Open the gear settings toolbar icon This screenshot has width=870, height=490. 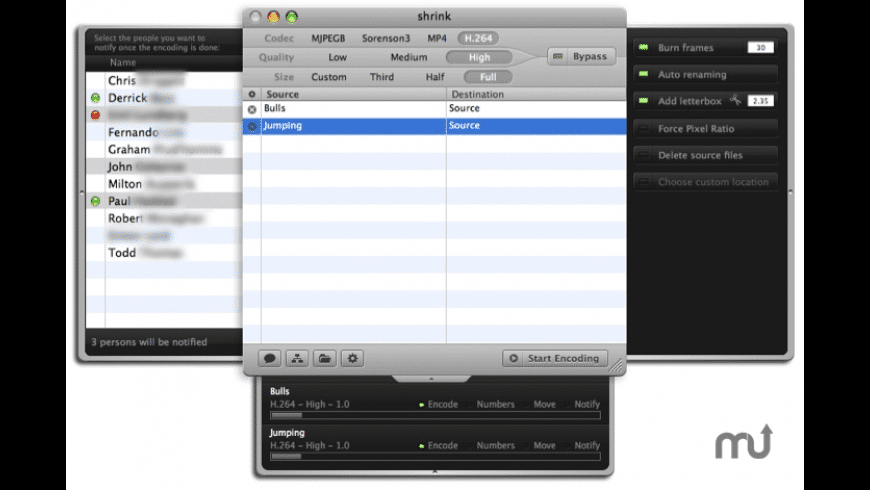point(352,358)
